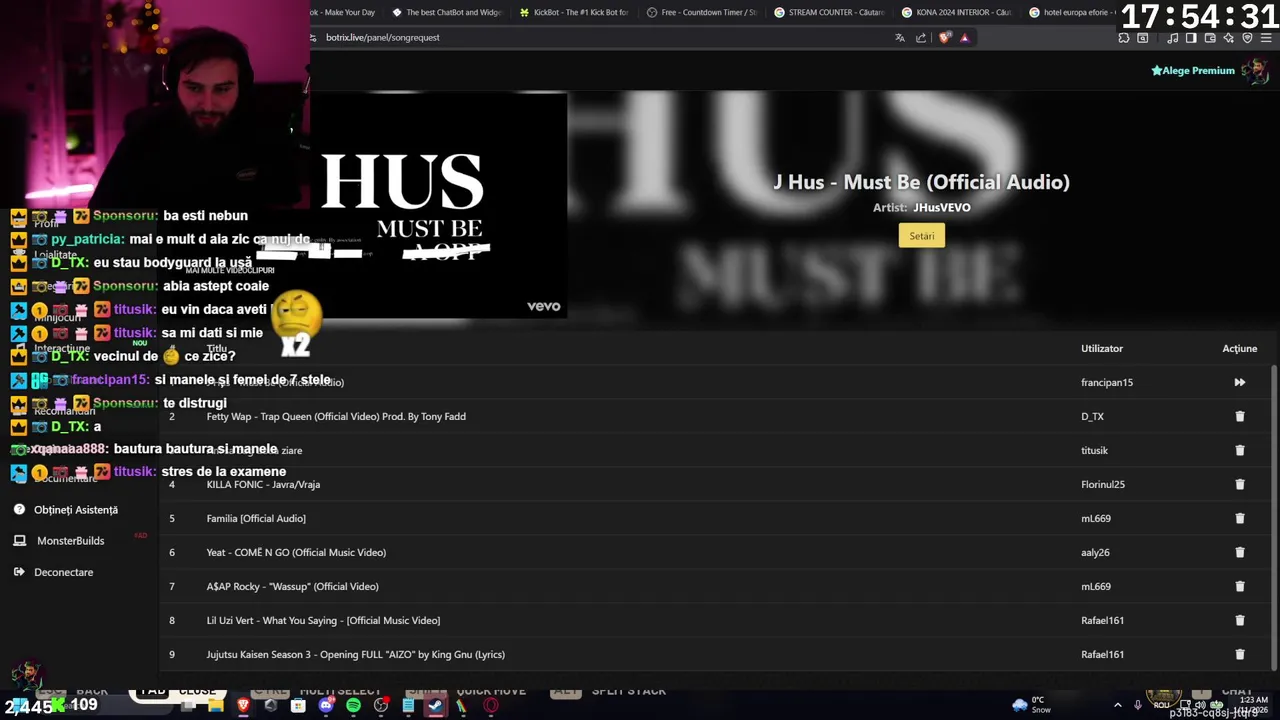Click the Utilizator column header
The width and height of the screenshot is (1280, 720).
1102,349
